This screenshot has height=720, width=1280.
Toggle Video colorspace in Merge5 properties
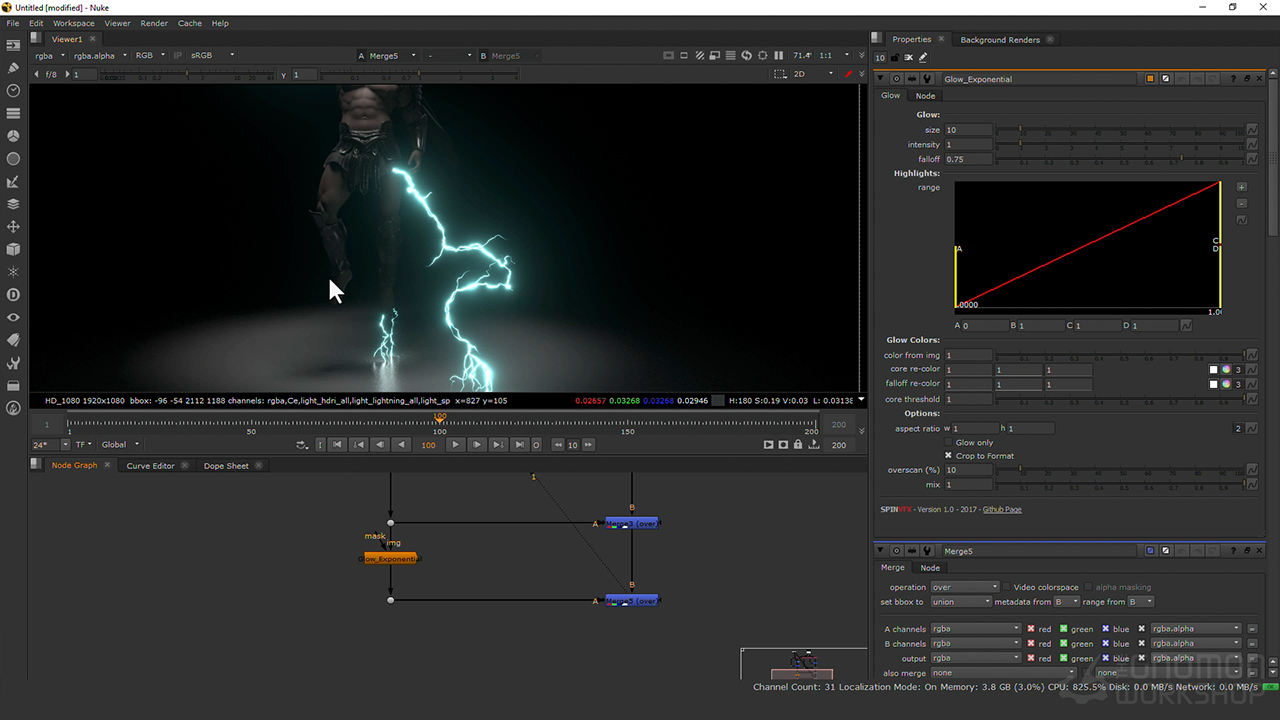[x=1007, y=587]
